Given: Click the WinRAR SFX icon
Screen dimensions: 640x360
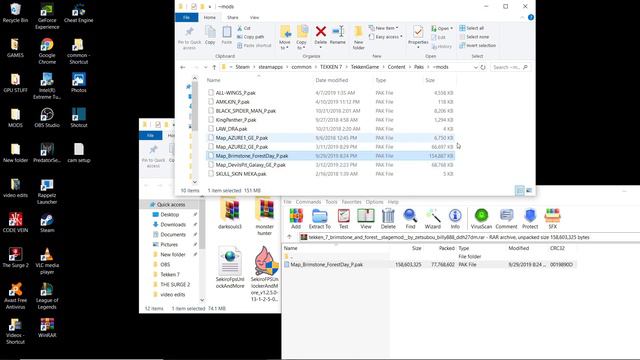Looking at the screenshot, I should (x=552, y=218).
